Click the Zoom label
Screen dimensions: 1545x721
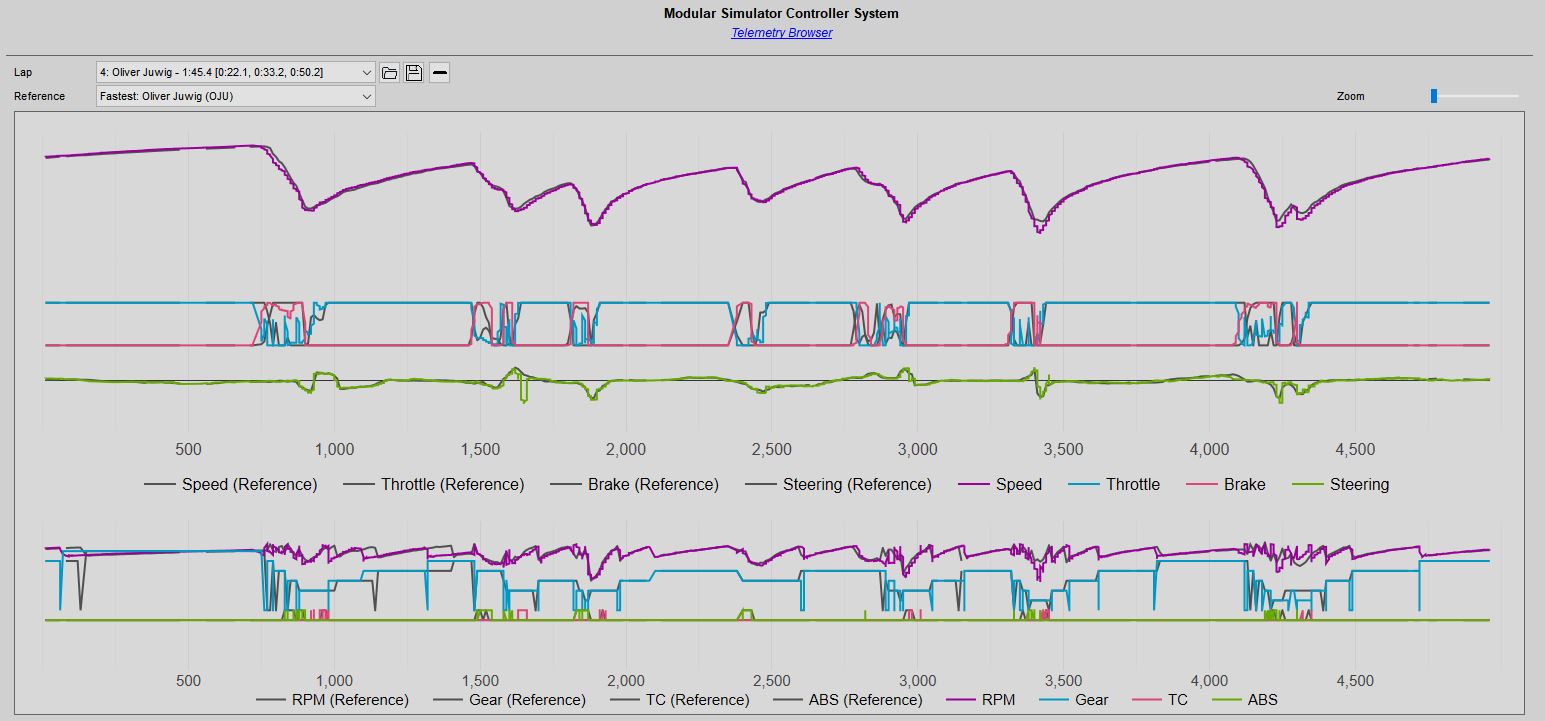[x=1350, y=96]
